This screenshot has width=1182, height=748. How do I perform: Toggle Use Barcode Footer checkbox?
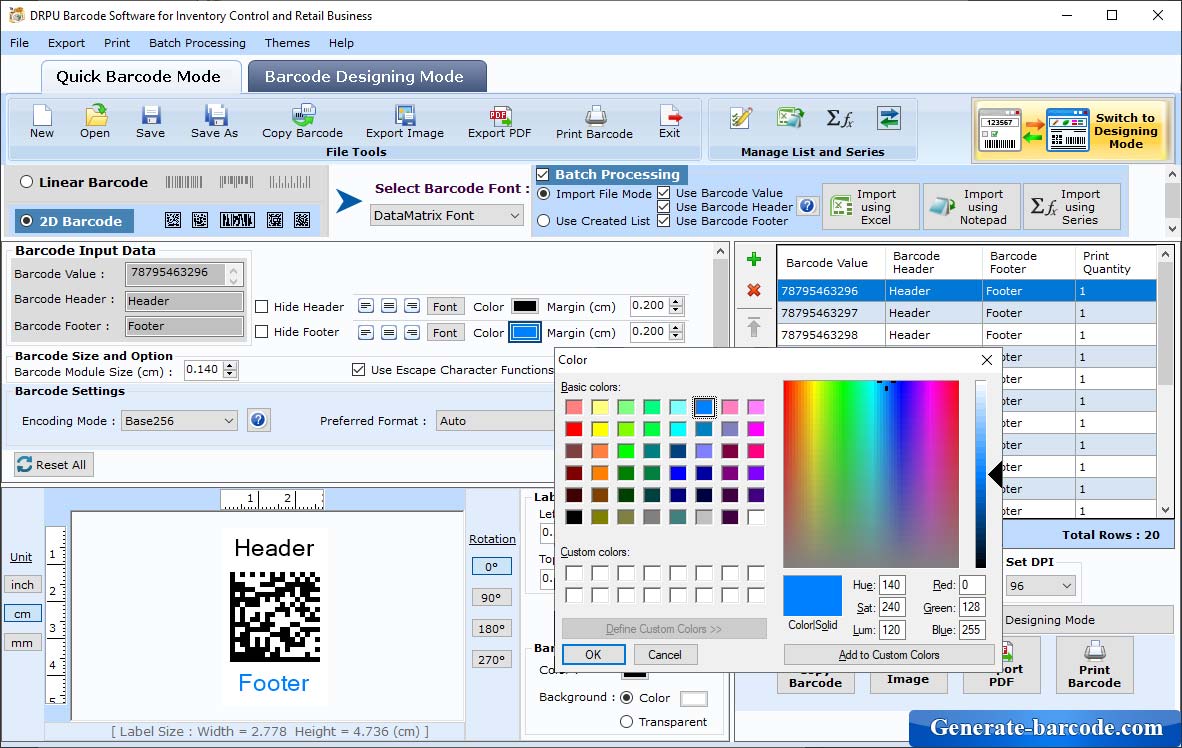[x=663, y=221]
